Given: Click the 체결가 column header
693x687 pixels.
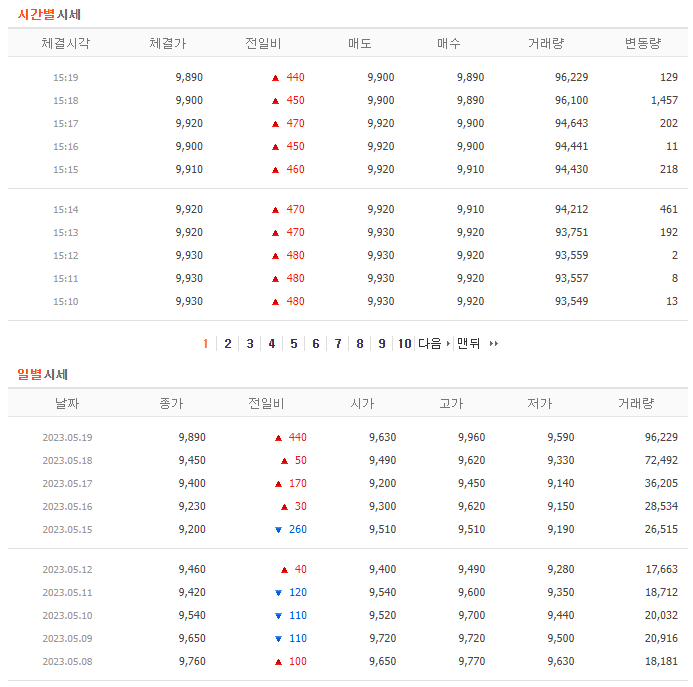Looking at the screenshot, I should [168, 43].
